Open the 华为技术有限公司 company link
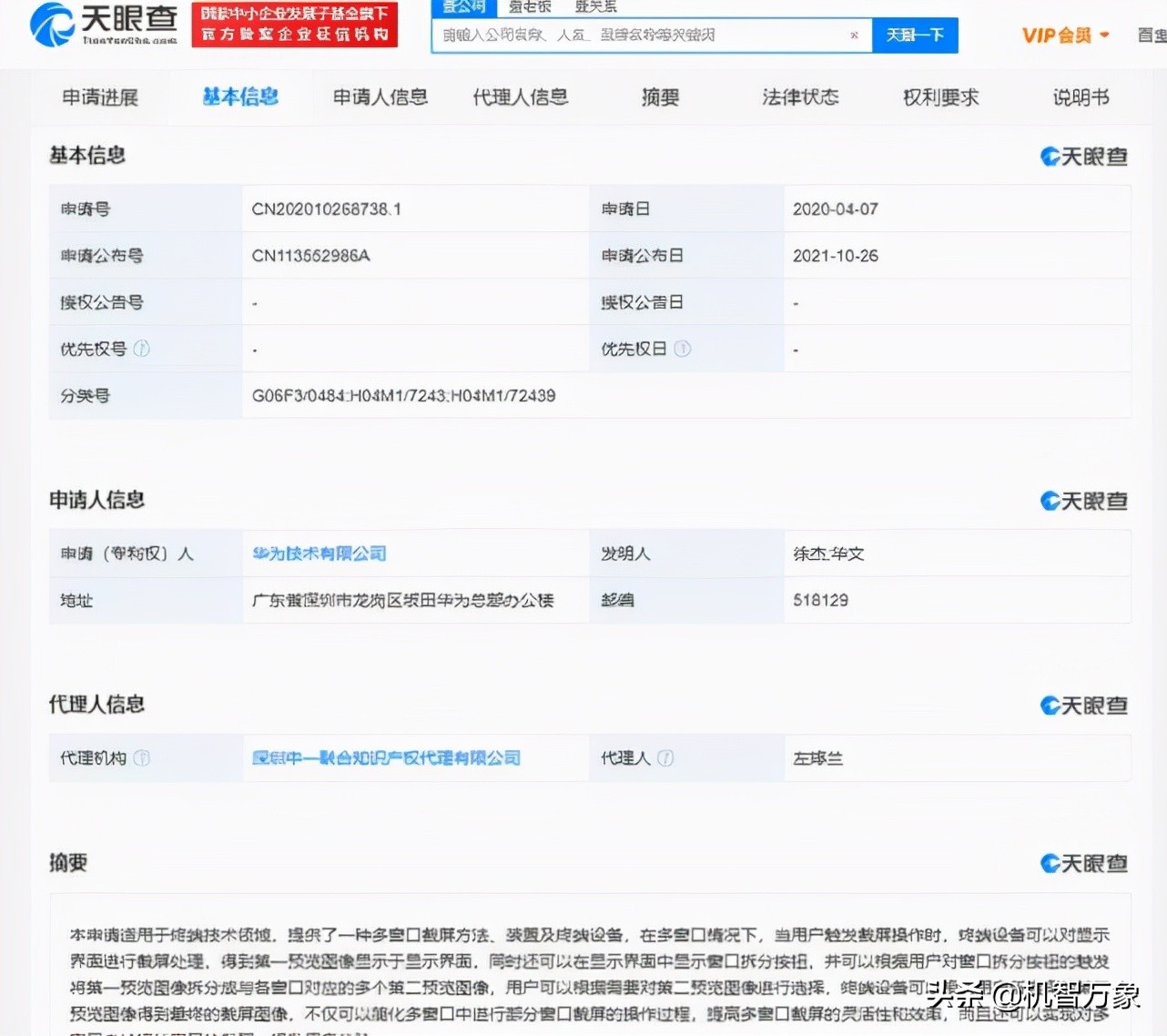 click(318, 553)
